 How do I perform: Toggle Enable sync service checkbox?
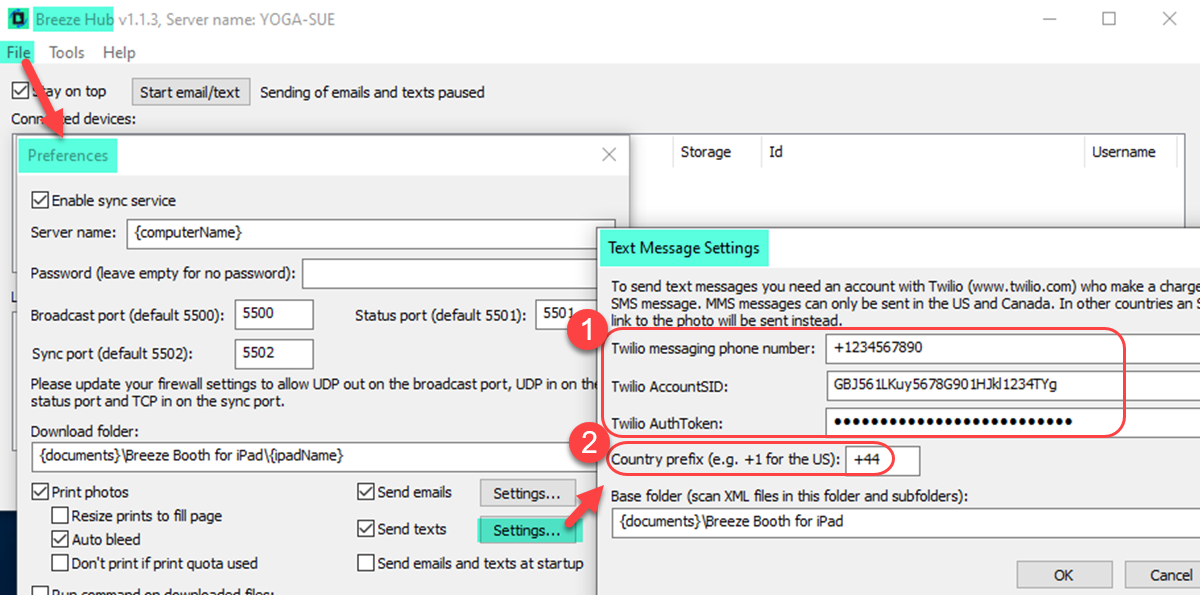click(40, 200)
